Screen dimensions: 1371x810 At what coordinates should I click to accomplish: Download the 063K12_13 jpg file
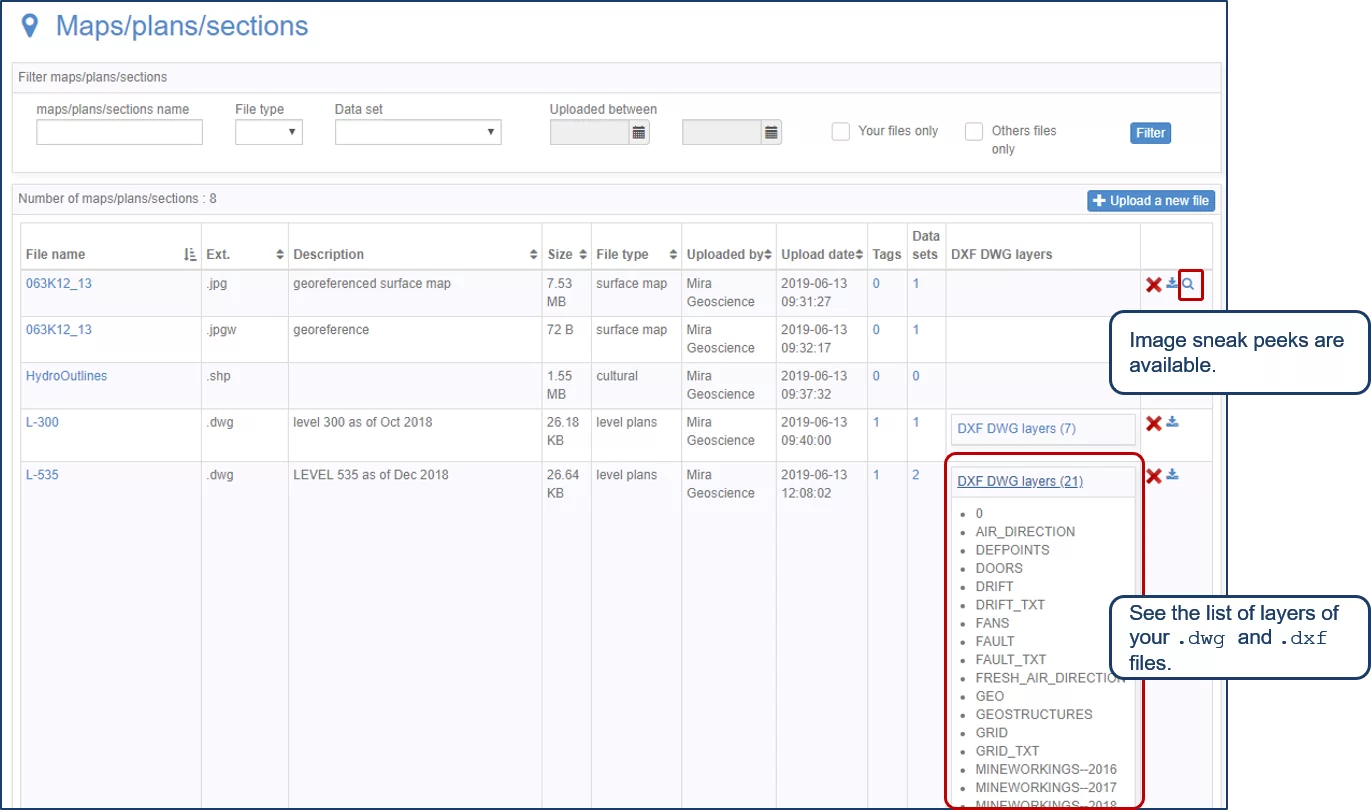pyautogui.click(x=1172, y=284)
